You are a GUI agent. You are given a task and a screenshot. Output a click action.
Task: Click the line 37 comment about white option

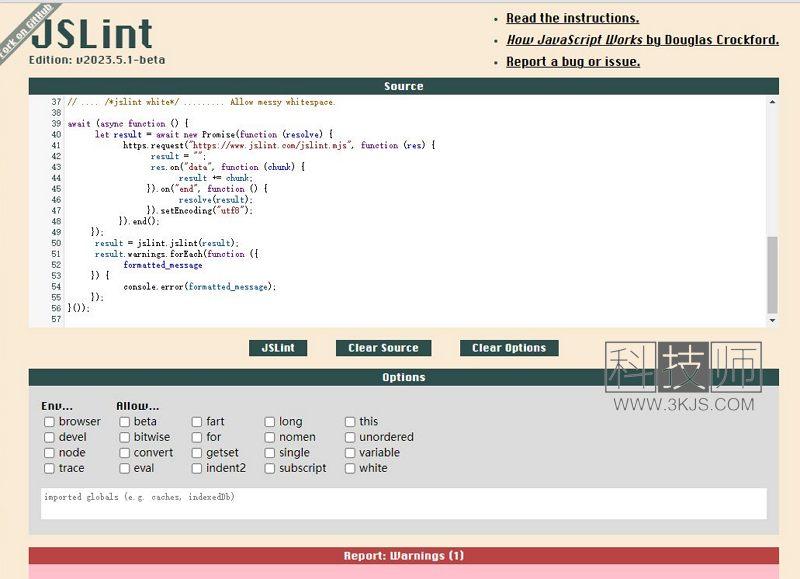tap(202, 102)
